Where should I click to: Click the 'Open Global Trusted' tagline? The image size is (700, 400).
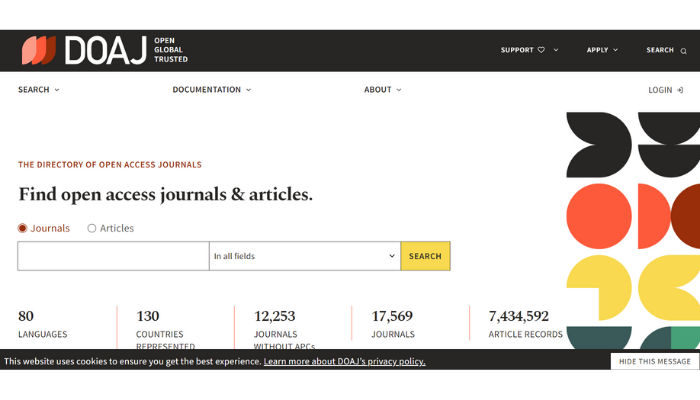click(x=171, y=50)
